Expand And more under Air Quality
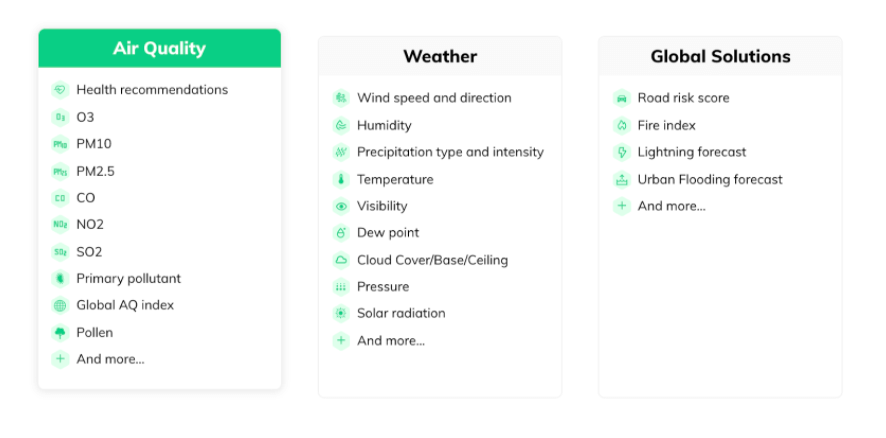886x438 pixels. [98, 359]
